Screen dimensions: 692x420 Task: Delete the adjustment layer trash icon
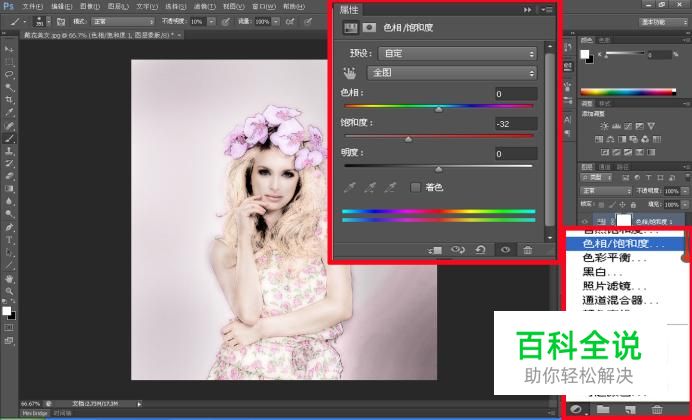click(x=527, y=250)
